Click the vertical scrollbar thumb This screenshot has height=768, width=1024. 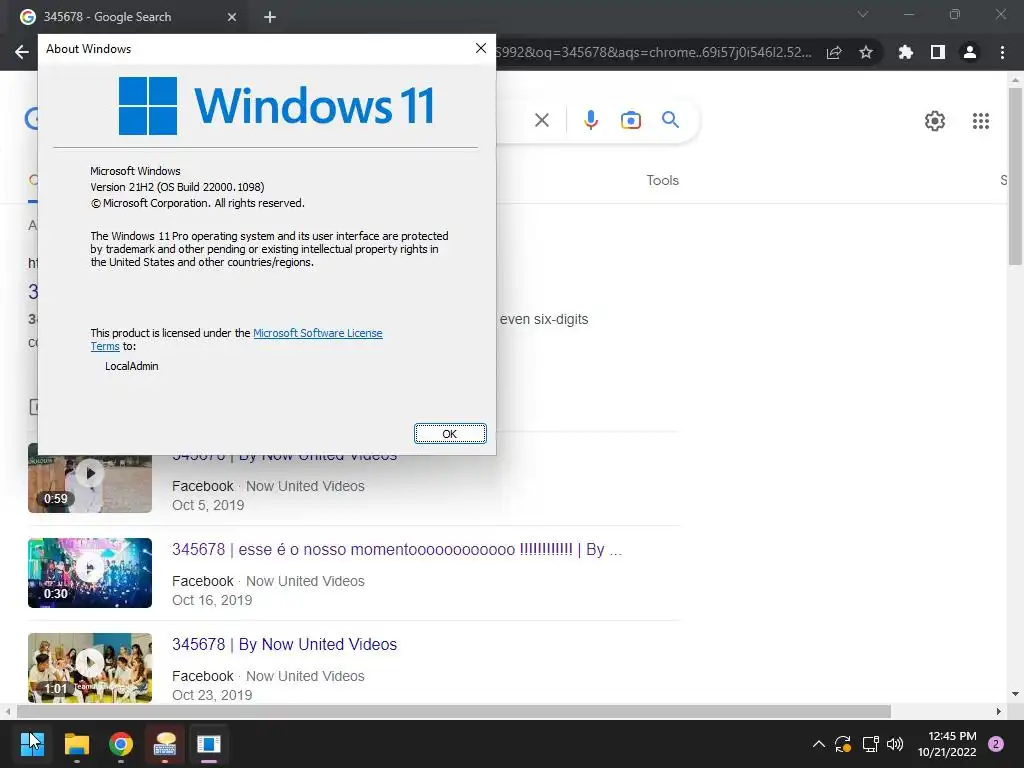pos(1014,176)
